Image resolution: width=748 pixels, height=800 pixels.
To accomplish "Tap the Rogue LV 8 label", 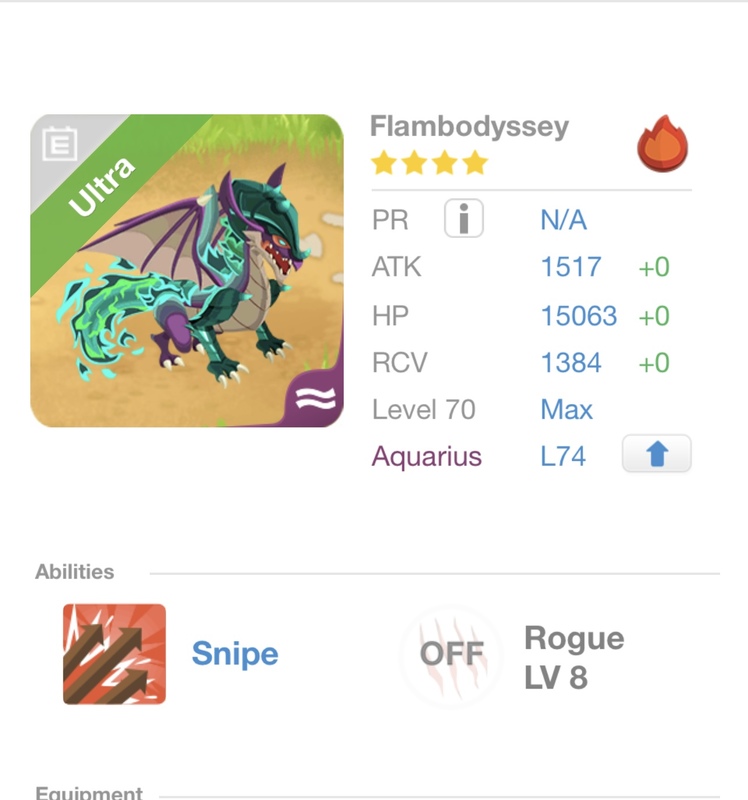I will pyautogui.click(x=573, y=658).
